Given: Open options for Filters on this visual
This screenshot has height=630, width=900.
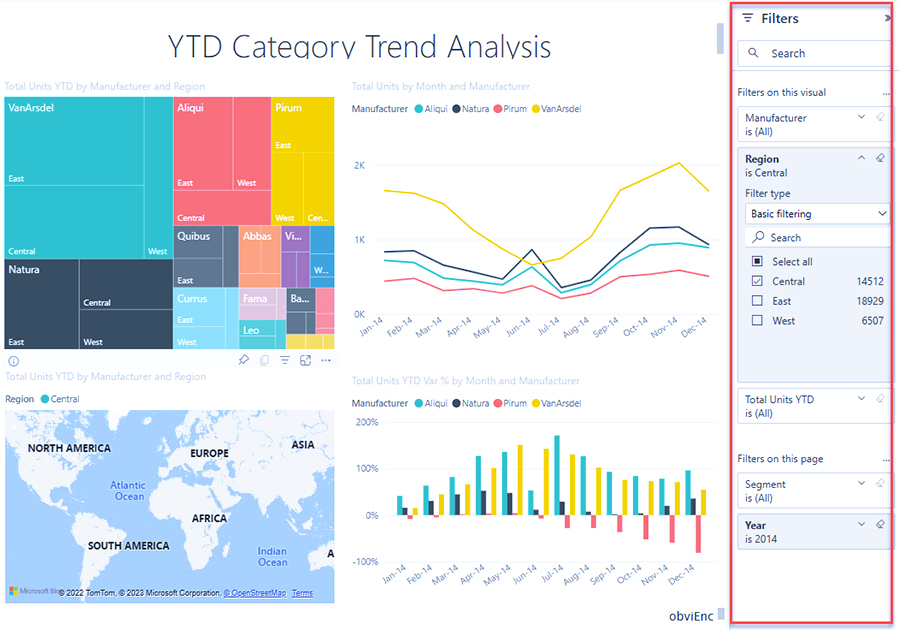Looking at the screenshot, I should coord(885,93).
